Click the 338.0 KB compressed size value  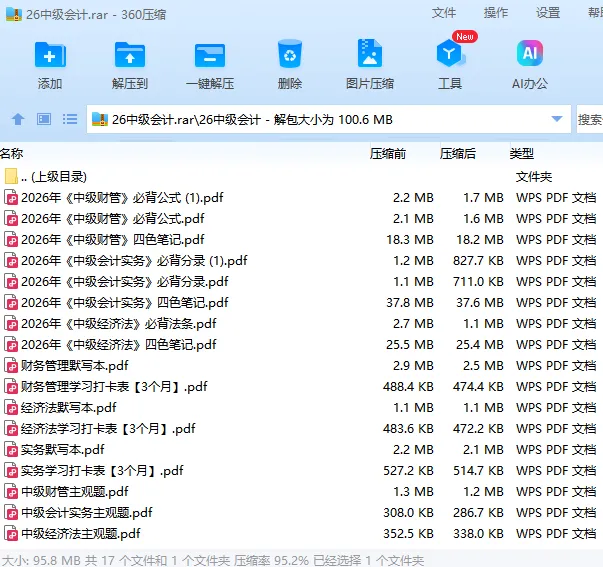click(x=478, y=534)
